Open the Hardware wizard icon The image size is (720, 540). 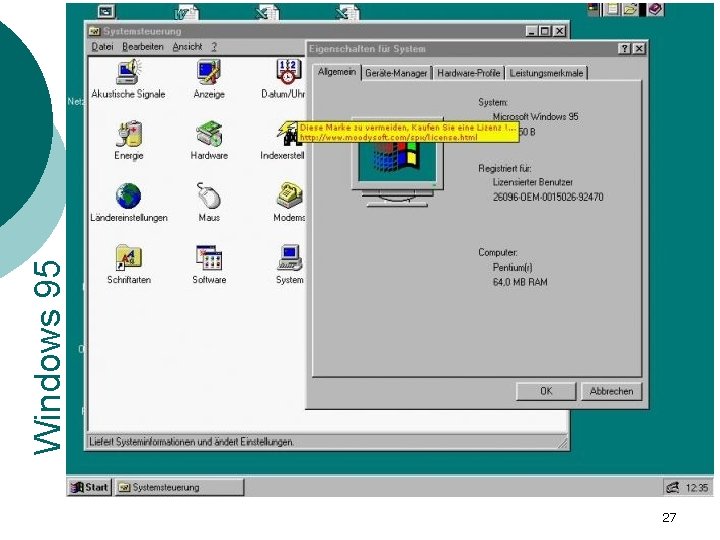(x=209, y=134)
